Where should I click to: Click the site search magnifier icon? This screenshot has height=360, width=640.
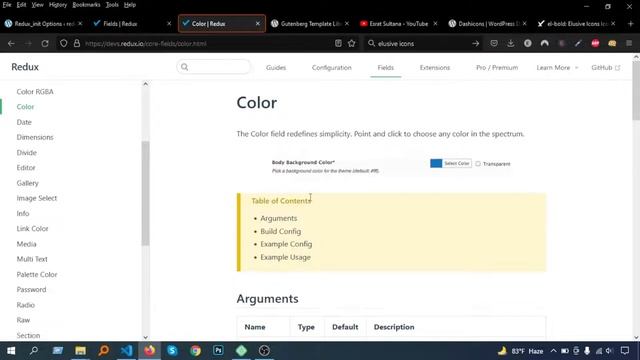184,67
